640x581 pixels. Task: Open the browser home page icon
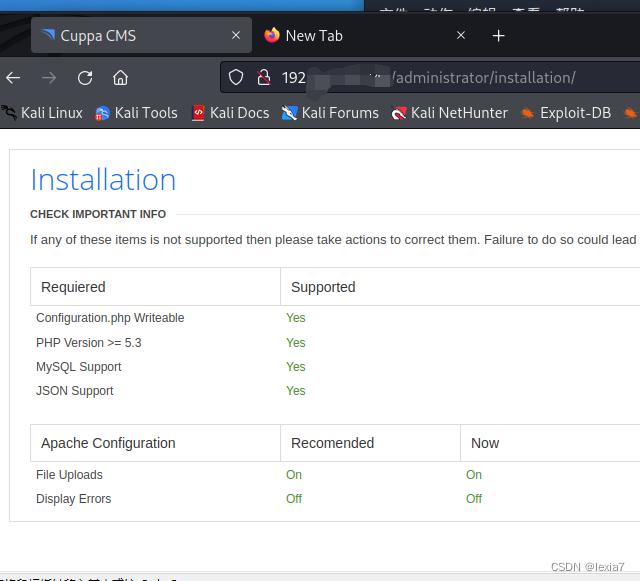[120, 78]
